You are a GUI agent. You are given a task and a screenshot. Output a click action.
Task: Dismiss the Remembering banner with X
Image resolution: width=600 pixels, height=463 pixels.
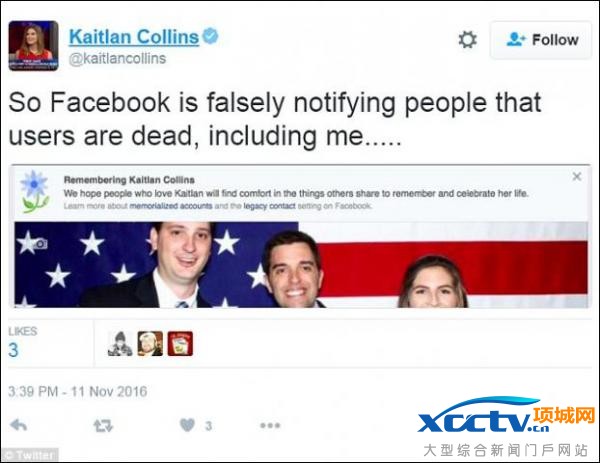577,176
